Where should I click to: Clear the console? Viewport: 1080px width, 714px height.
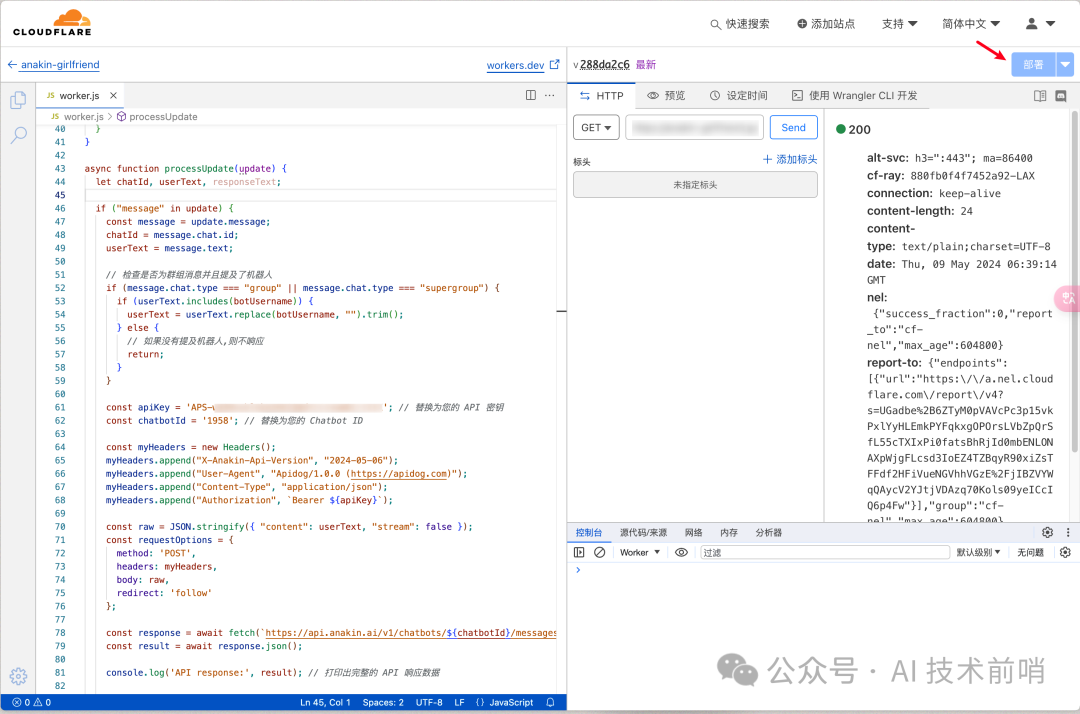click(600, 552)
